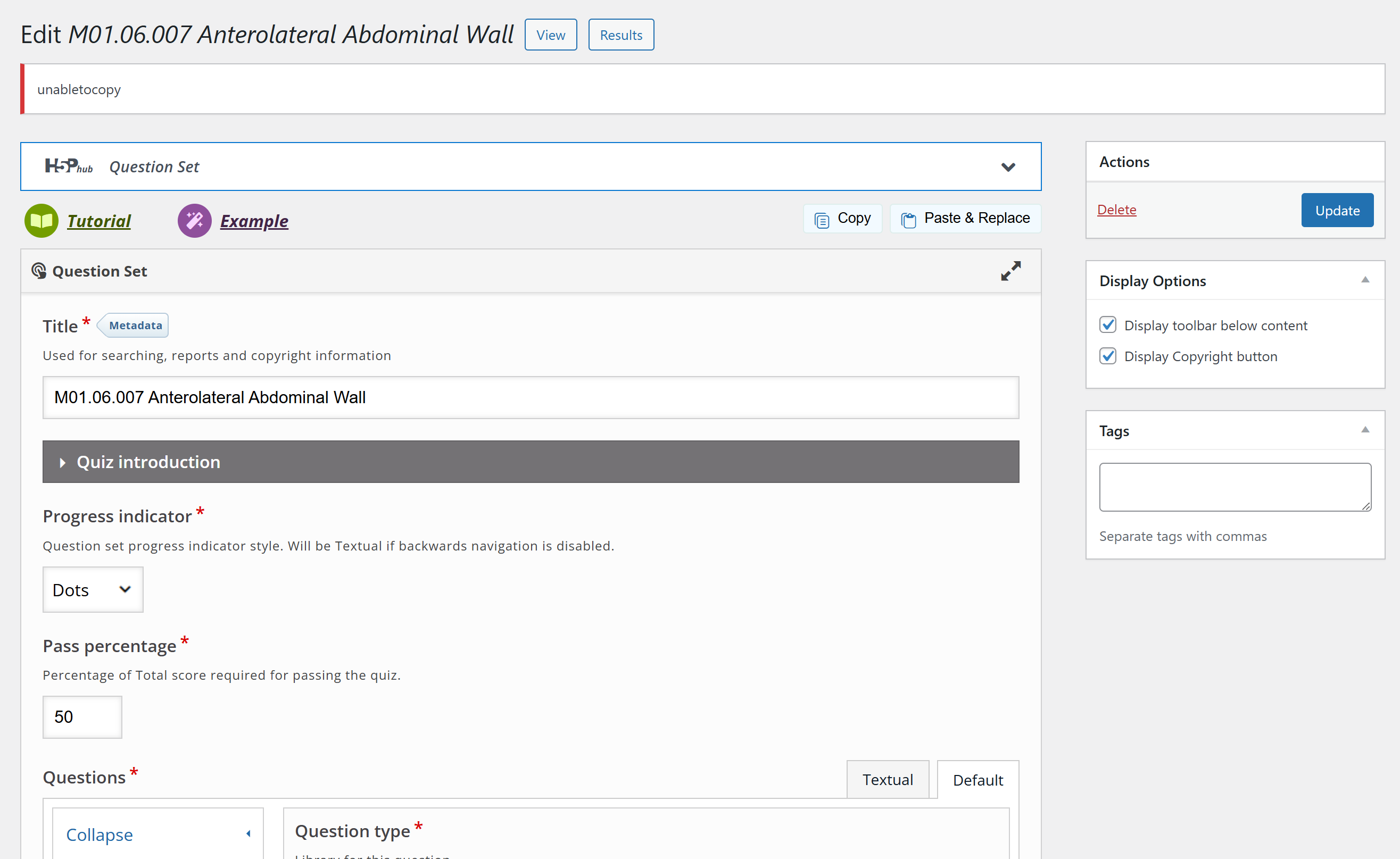Toggle Display toolbar below content checkbox

pyautogui.click(x=1107, y=325)
